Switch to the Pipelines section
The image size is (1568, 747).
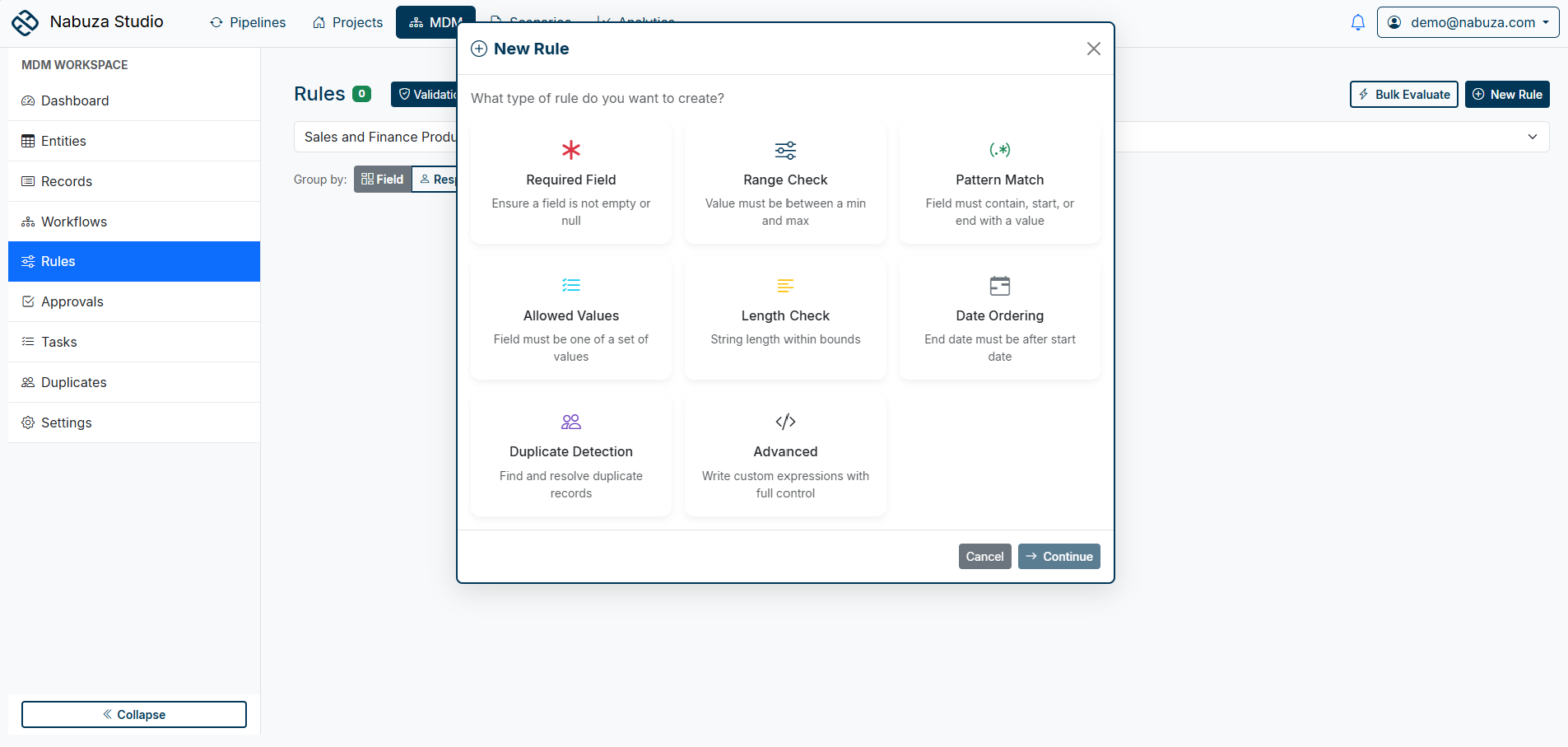pos(247,22)
